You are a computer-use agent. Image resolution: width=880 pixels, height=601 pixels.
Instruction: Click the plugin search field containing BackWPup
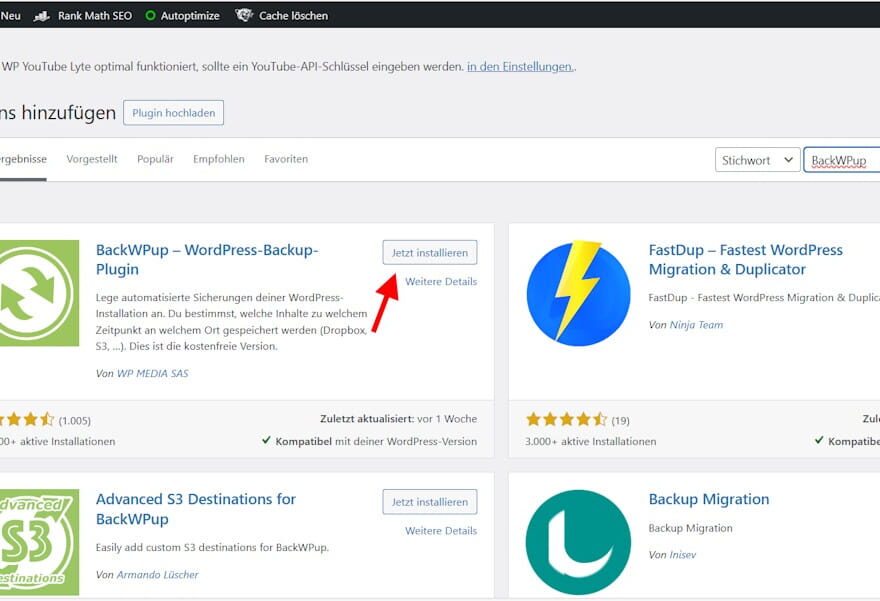[x=842, y=160]
